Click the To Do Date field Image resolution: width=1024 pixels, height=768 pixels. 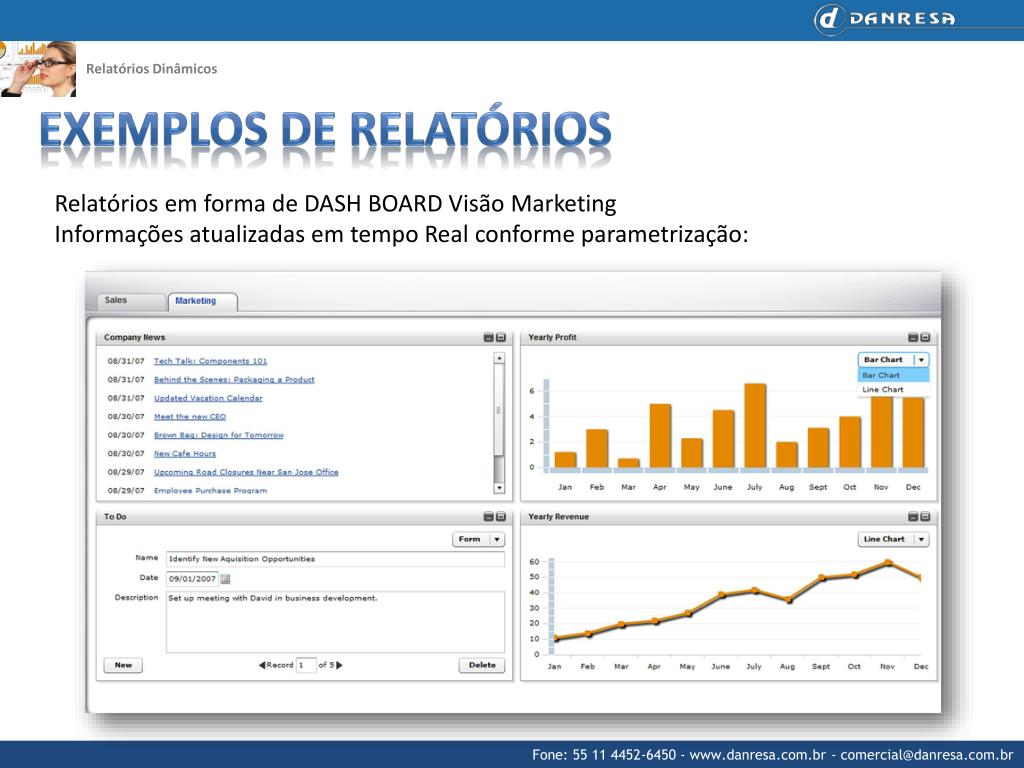(x=192, y=579)
